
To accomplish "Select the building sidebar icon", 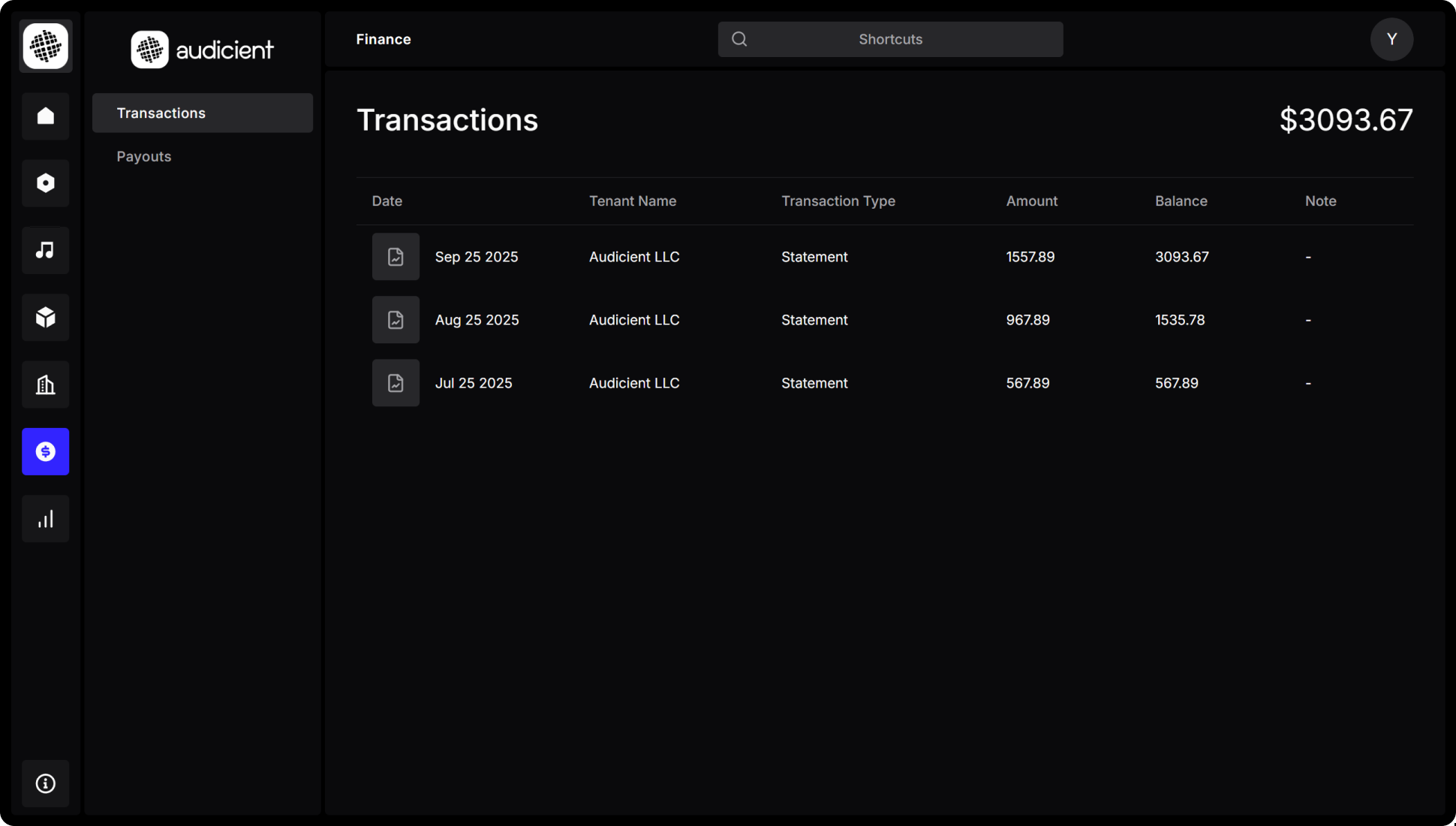I will [x=45, y=384].
